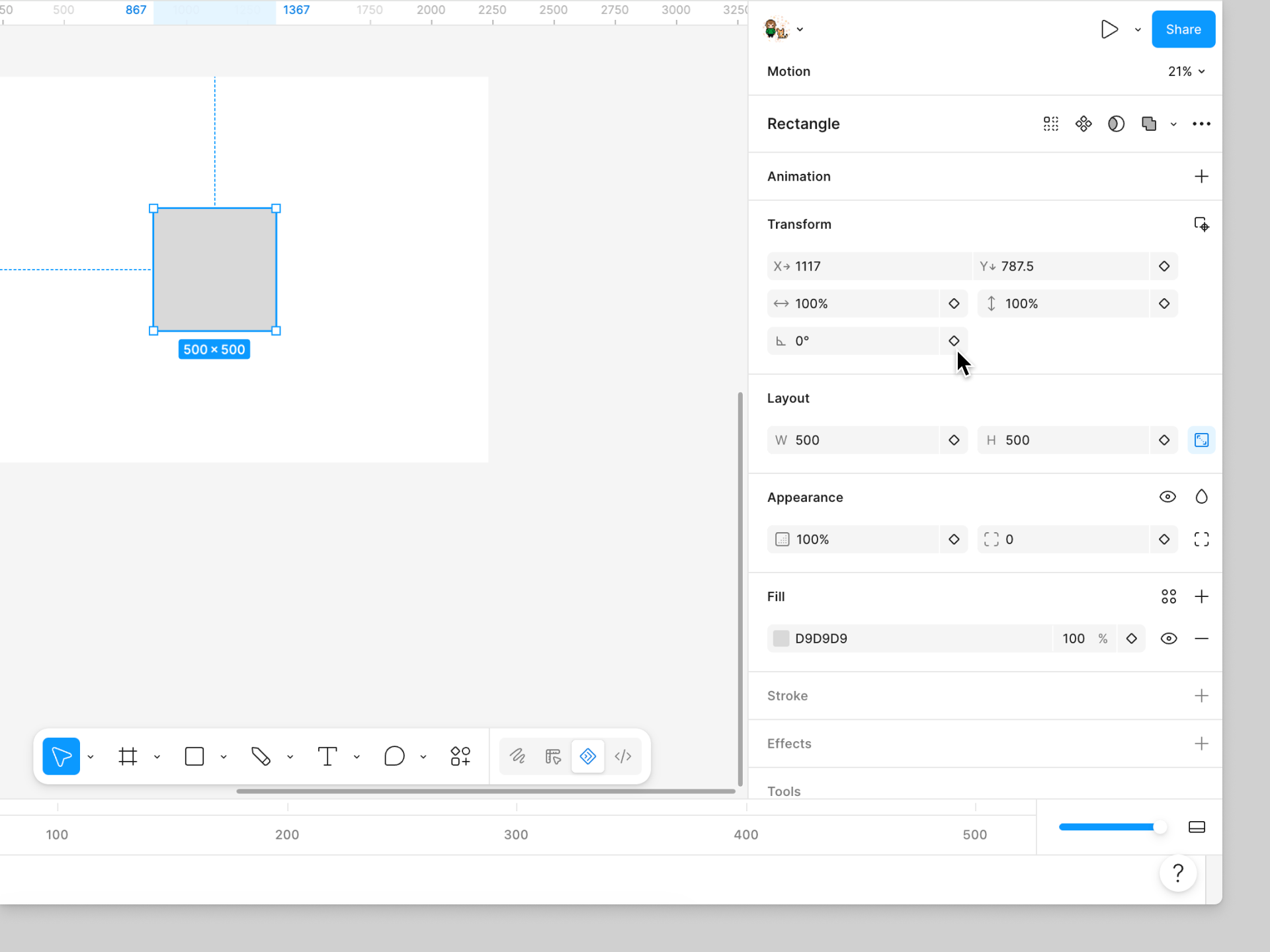The width and height of the screenshot is (1270, 952).
Task: Remove the D9D9D9 fill
Action: point(1201,639)
